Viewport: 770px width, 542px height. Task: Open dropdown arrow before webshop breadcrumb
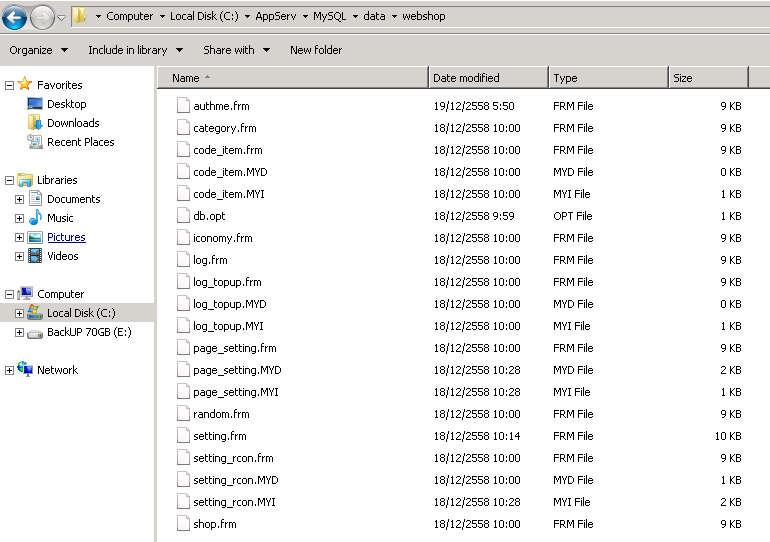(x=394, y=17)
